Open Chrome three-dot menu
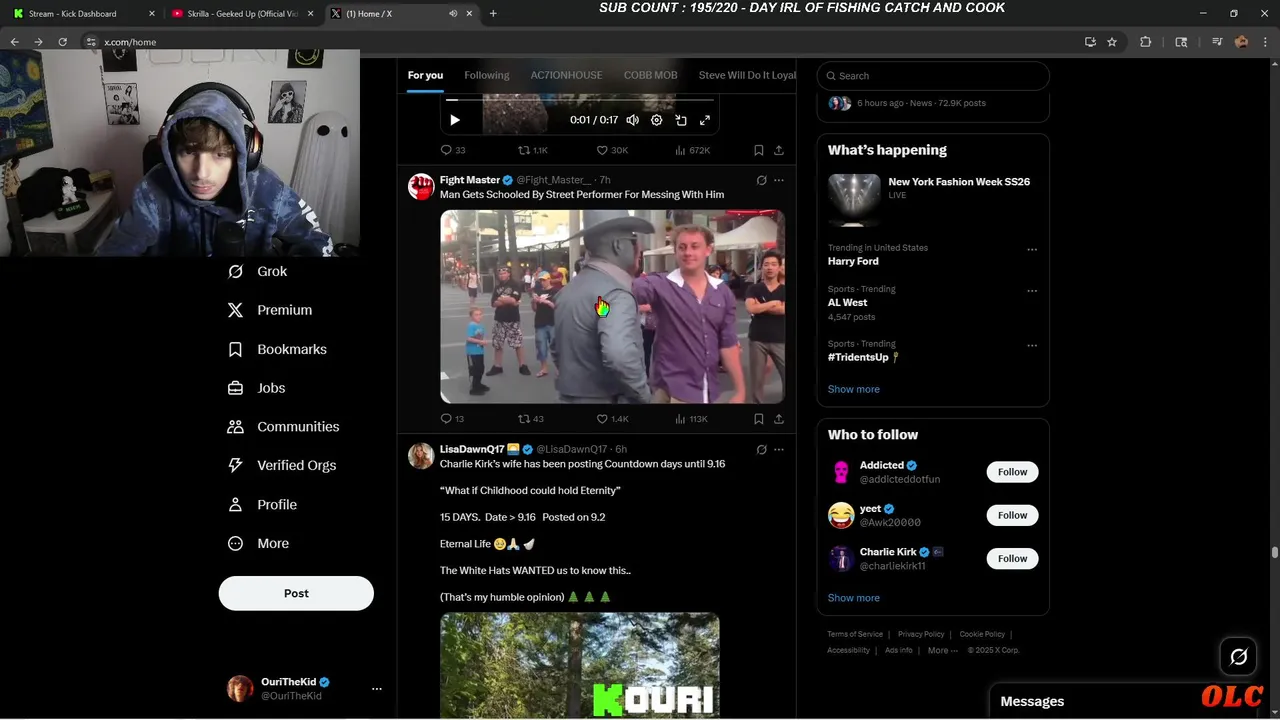Viewport: 1280px width, 720px height. pos(1265,42)
